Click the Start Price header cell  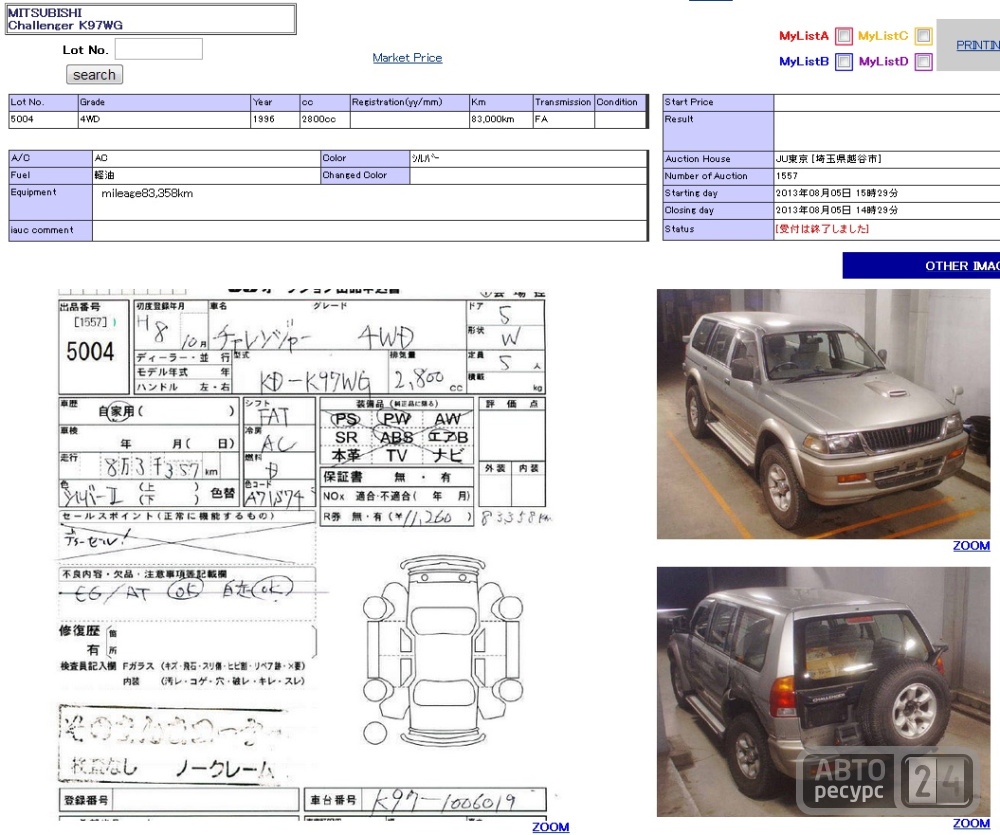pos(718,102)
